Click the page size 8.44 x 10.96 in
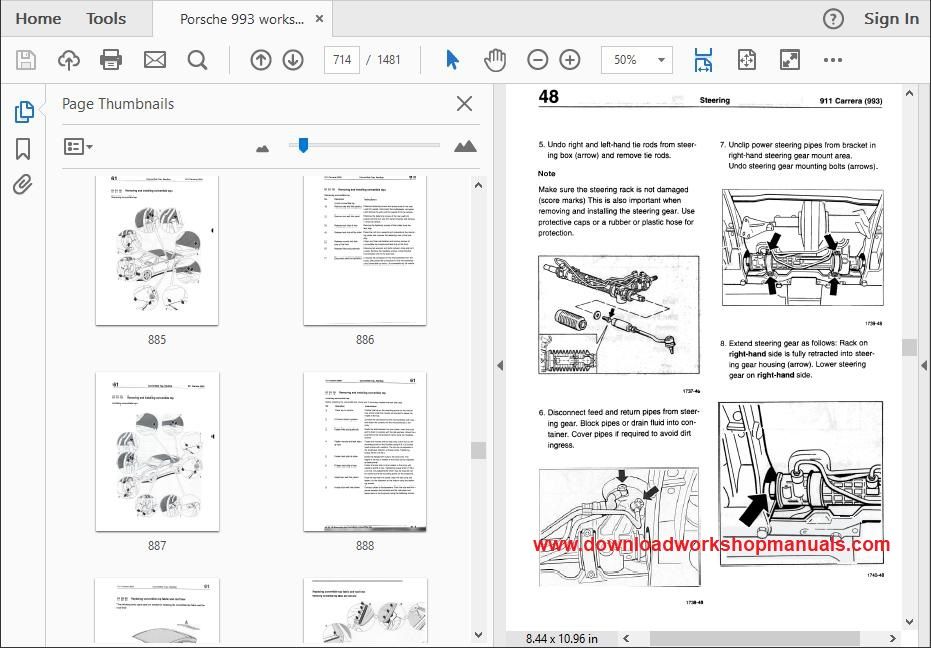This screenshot has width=931, height=648. 562,639
